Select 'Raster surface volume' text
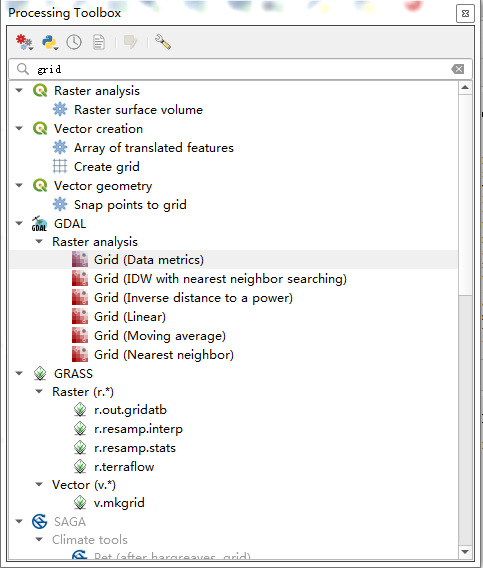The width and height of the screenshot is (483, 568). [138, 109]
